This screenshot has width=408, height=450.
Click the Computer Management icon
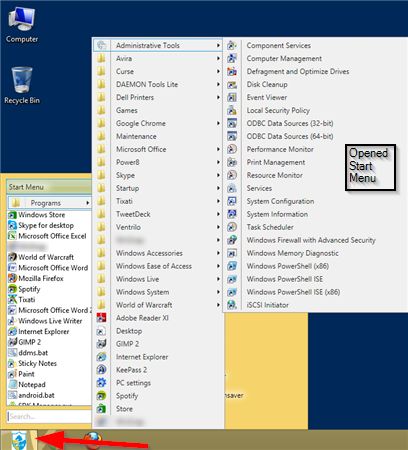(x=232, y=58)
